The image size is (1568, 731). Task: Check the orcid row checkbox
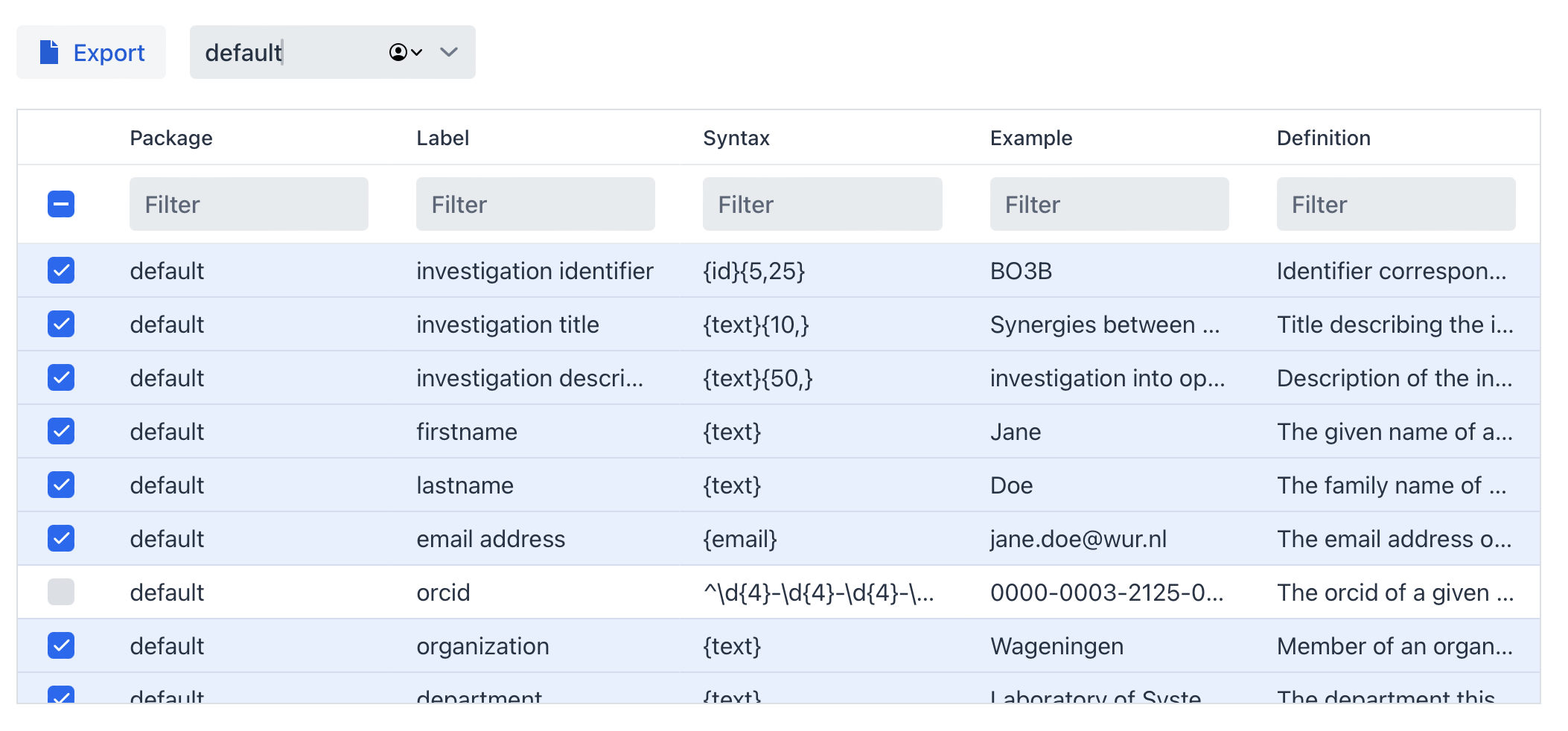coord(61,592)
